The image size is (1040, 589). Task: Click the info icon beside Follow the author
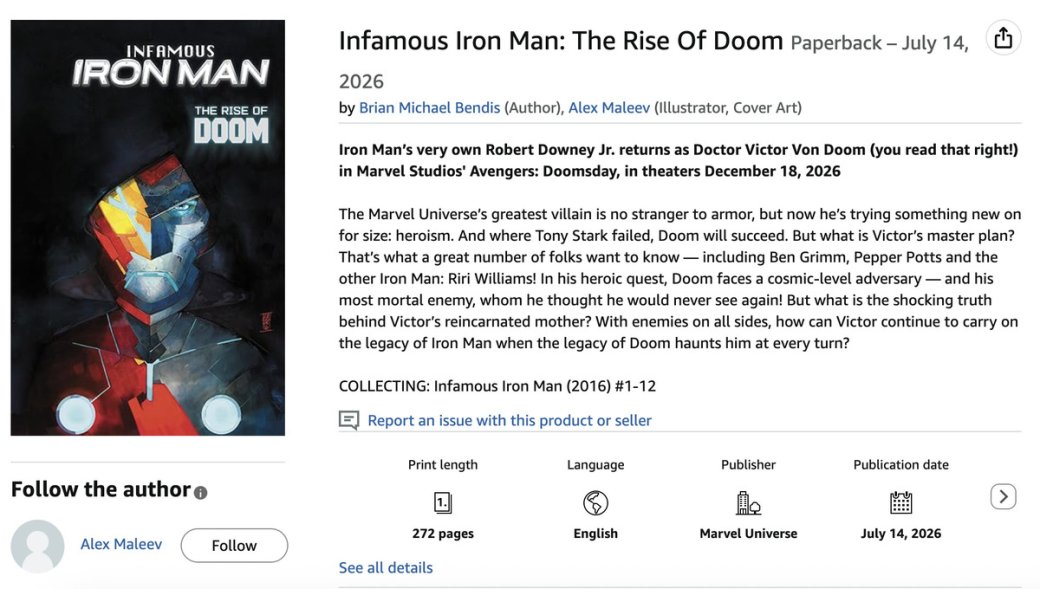click(201, 492)
